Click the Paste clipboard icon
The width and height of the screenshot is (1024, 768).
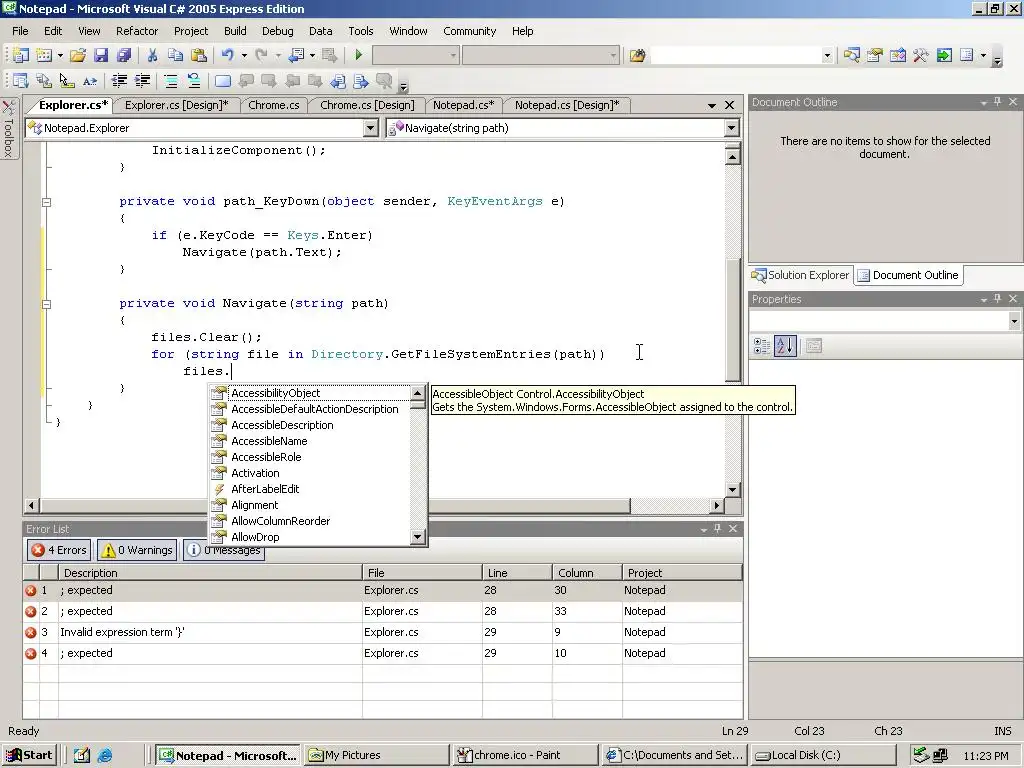click(x=199, y=56)
